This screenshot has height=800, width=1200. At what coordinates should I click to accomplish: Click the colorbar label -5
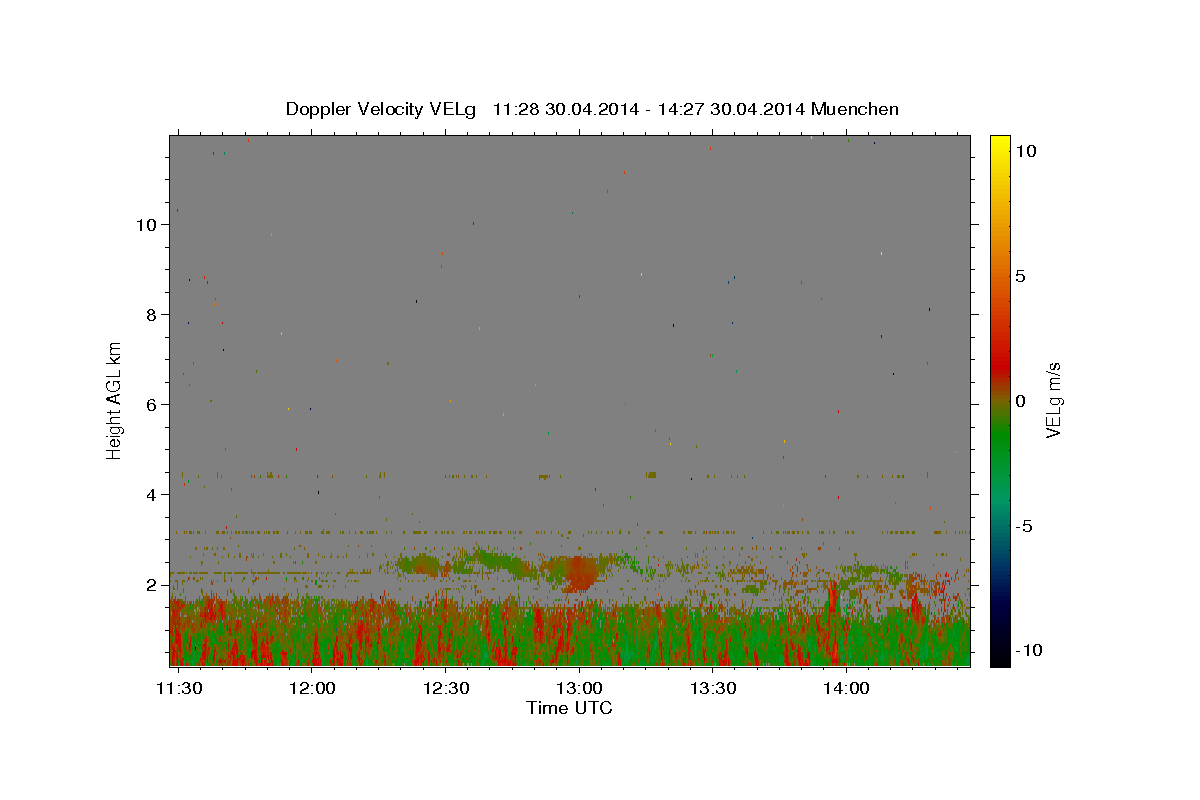(1023, 526)
